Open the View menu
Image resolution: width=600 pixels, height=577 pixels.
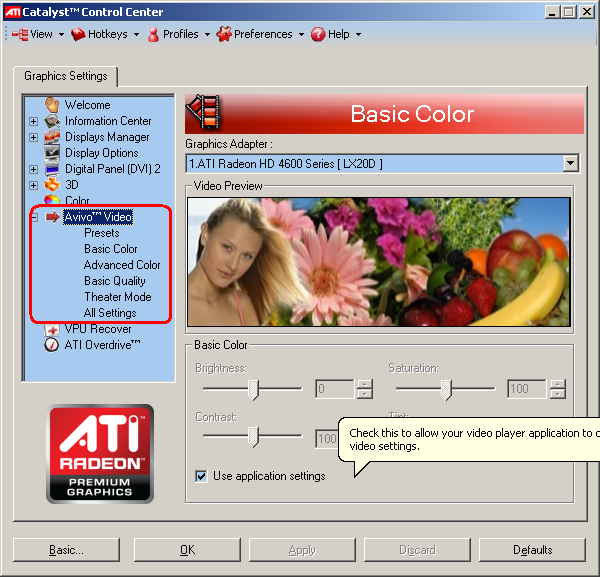[41, 34]
